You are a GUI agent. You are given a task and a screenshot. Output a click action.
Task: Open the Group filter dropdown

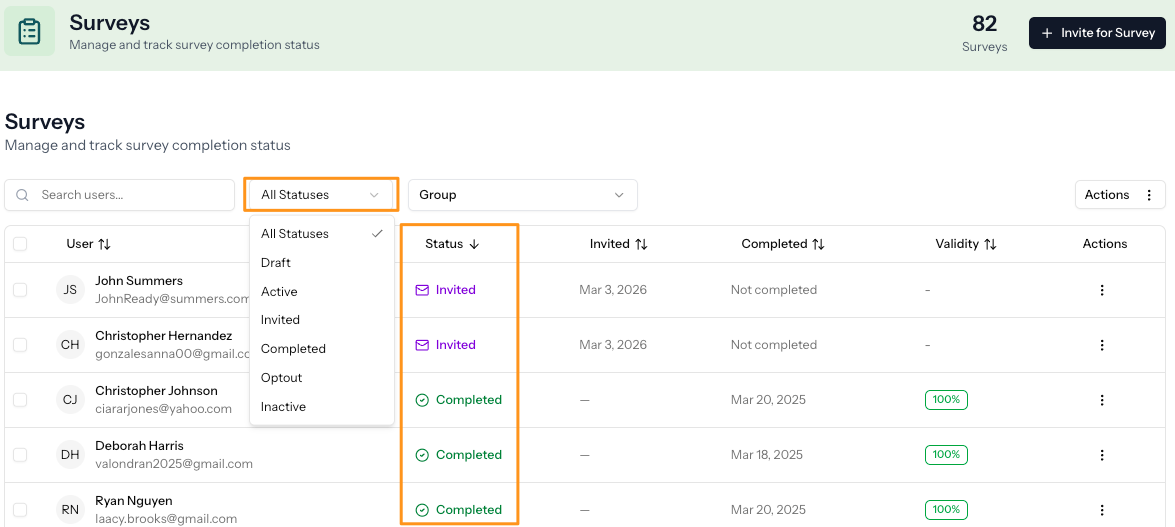pyautogui.click(x=522, y=195)
